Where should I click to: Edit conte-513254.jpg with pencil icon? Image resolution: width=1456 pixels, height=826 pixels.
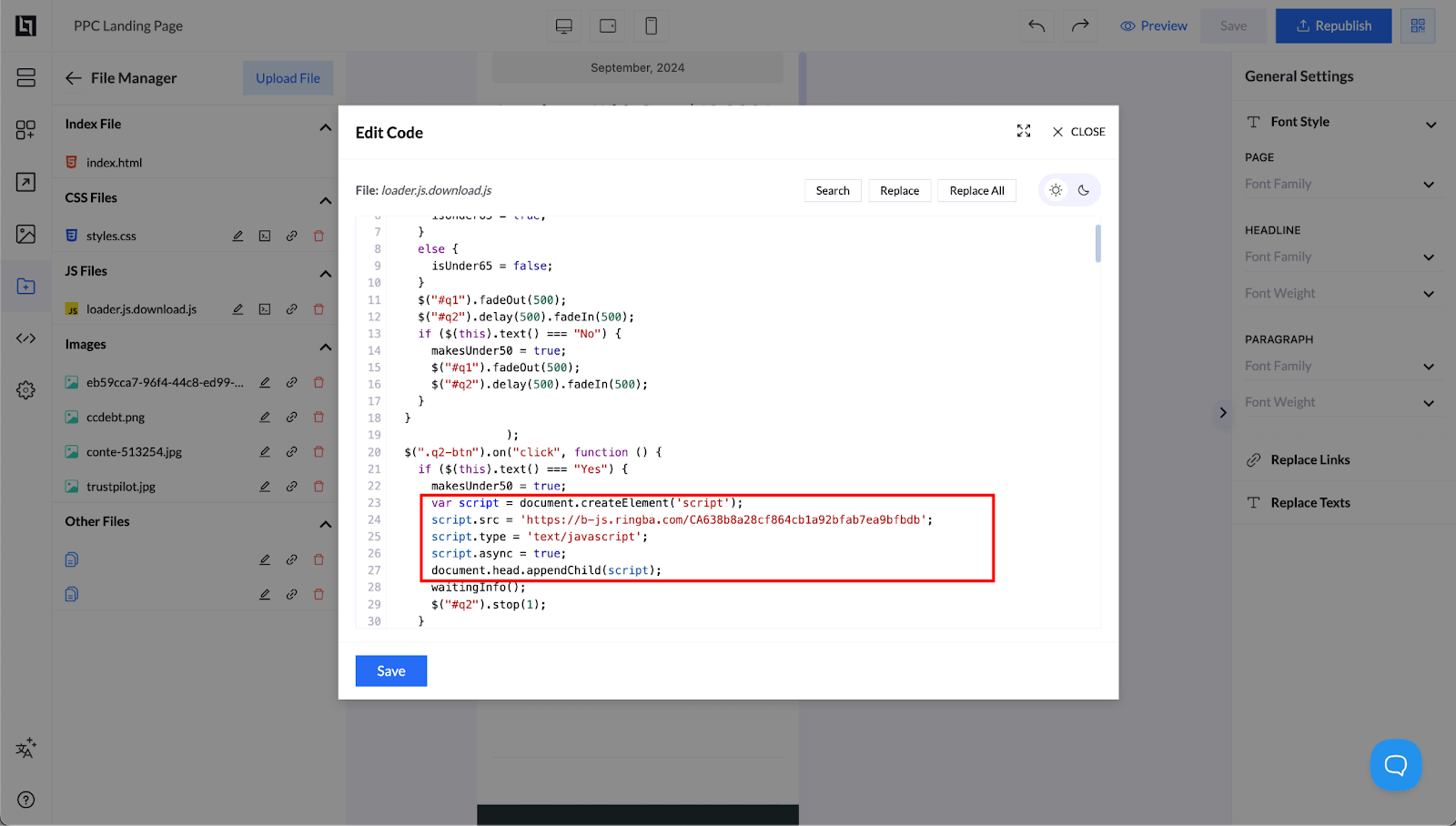pyautogui.click(x=265, y=452)
